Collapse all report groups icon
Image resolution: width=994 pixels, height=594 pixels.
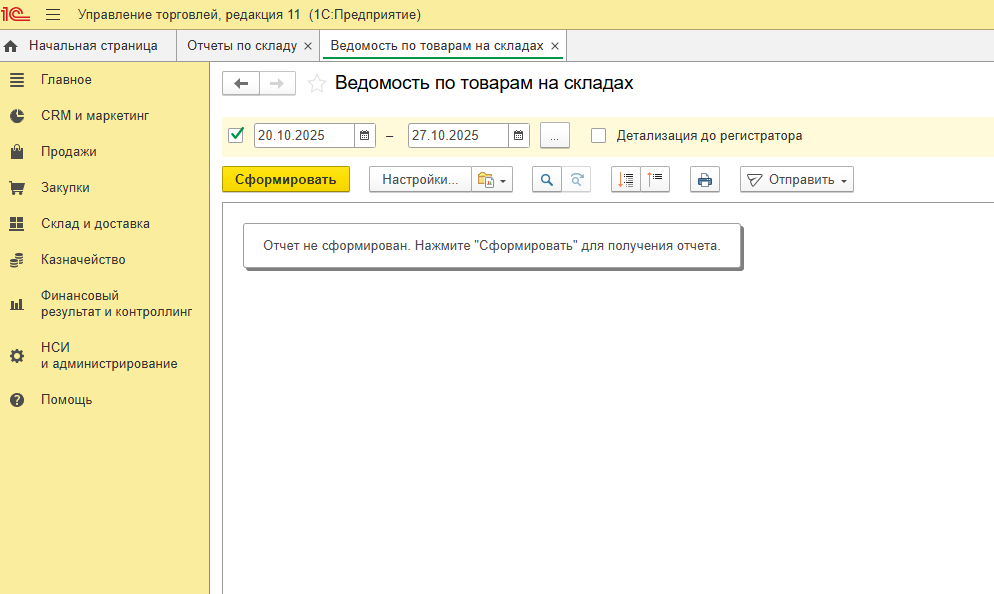655,180
